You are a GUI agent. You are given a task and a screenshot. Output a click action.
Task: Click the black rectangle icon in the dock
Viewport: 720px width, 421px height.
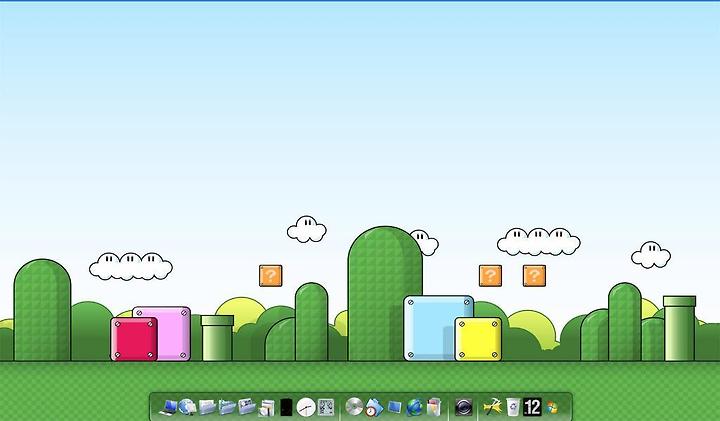(286, 407)
